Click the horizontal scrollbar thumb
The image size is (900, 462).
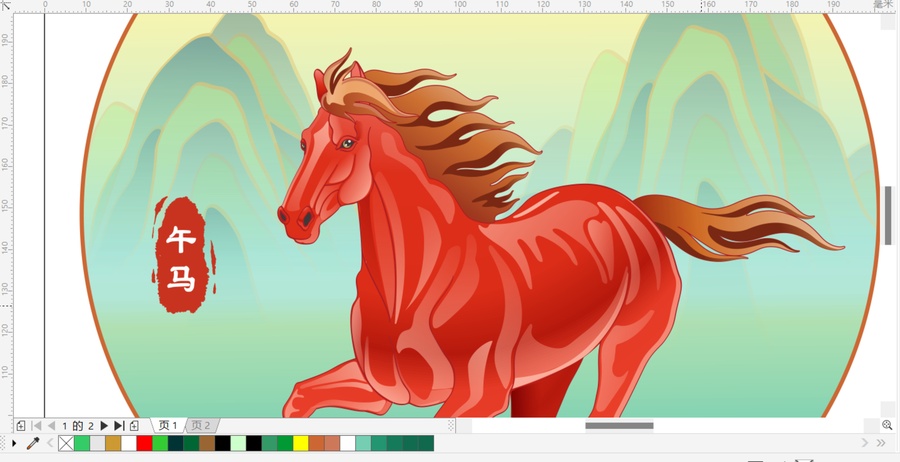(619, 425)
